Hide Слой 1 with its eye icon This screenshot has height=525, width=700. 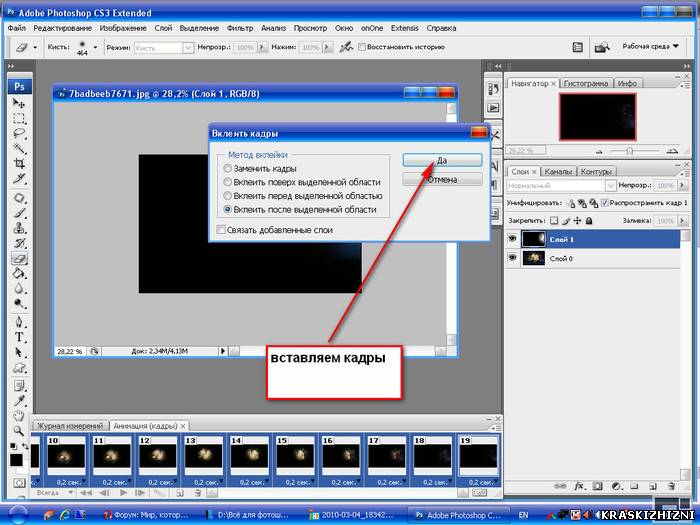(x=512, y=239)
